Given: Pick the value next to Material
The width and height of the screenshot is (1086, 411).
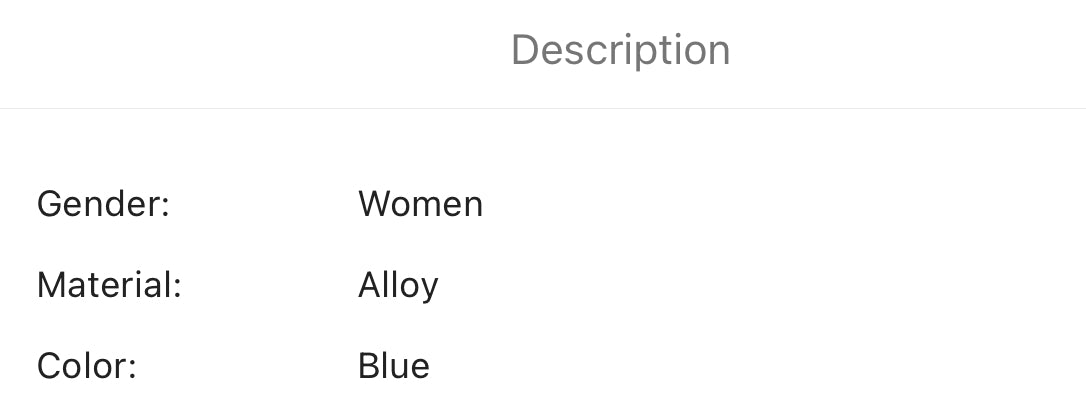Looking at the screenshot, I should coord(398,285).
